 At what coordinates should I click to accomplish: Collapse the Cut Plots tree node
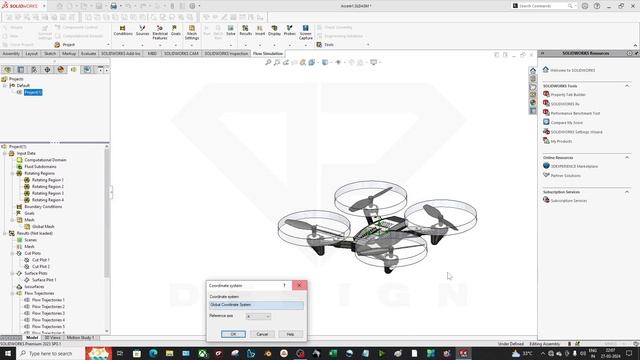(x=12, y=253)
